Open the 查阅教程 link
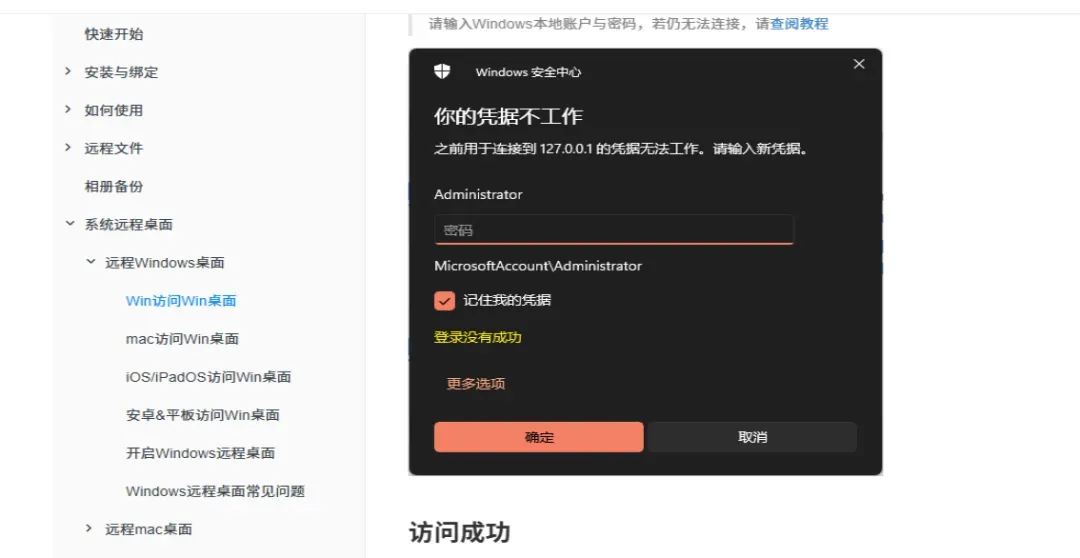This screenshot has height=558, width=1080. click(799, 23)
